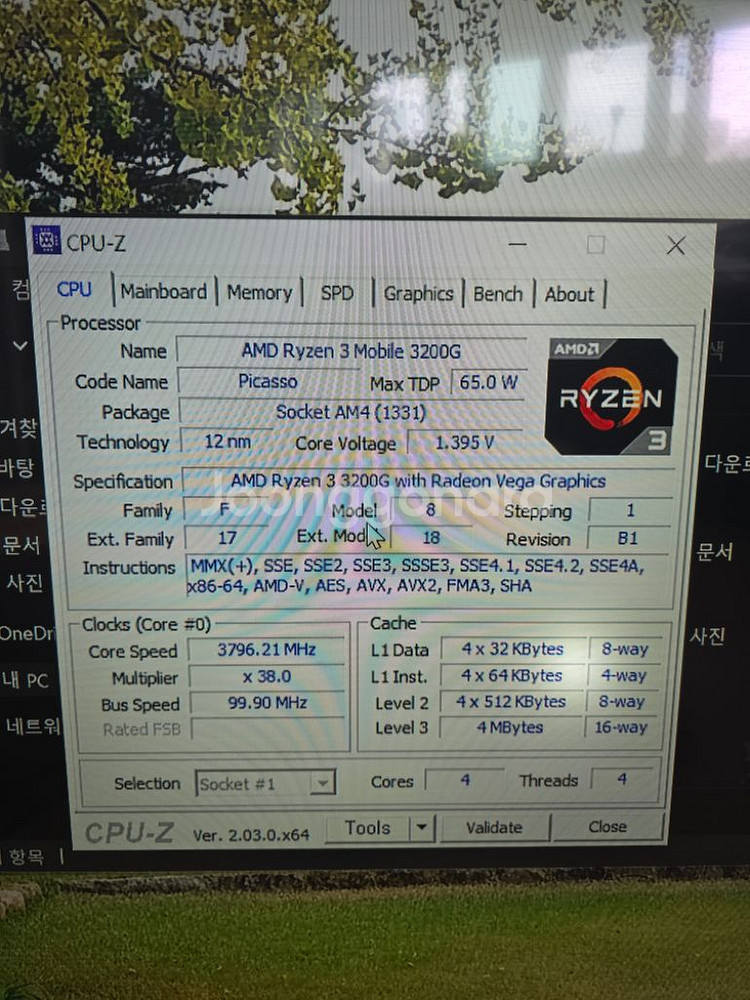This screenshot has height=1000, width=750.
Task: Click the 65.0 W Max TDP value
Action: (x=489, y=382)
